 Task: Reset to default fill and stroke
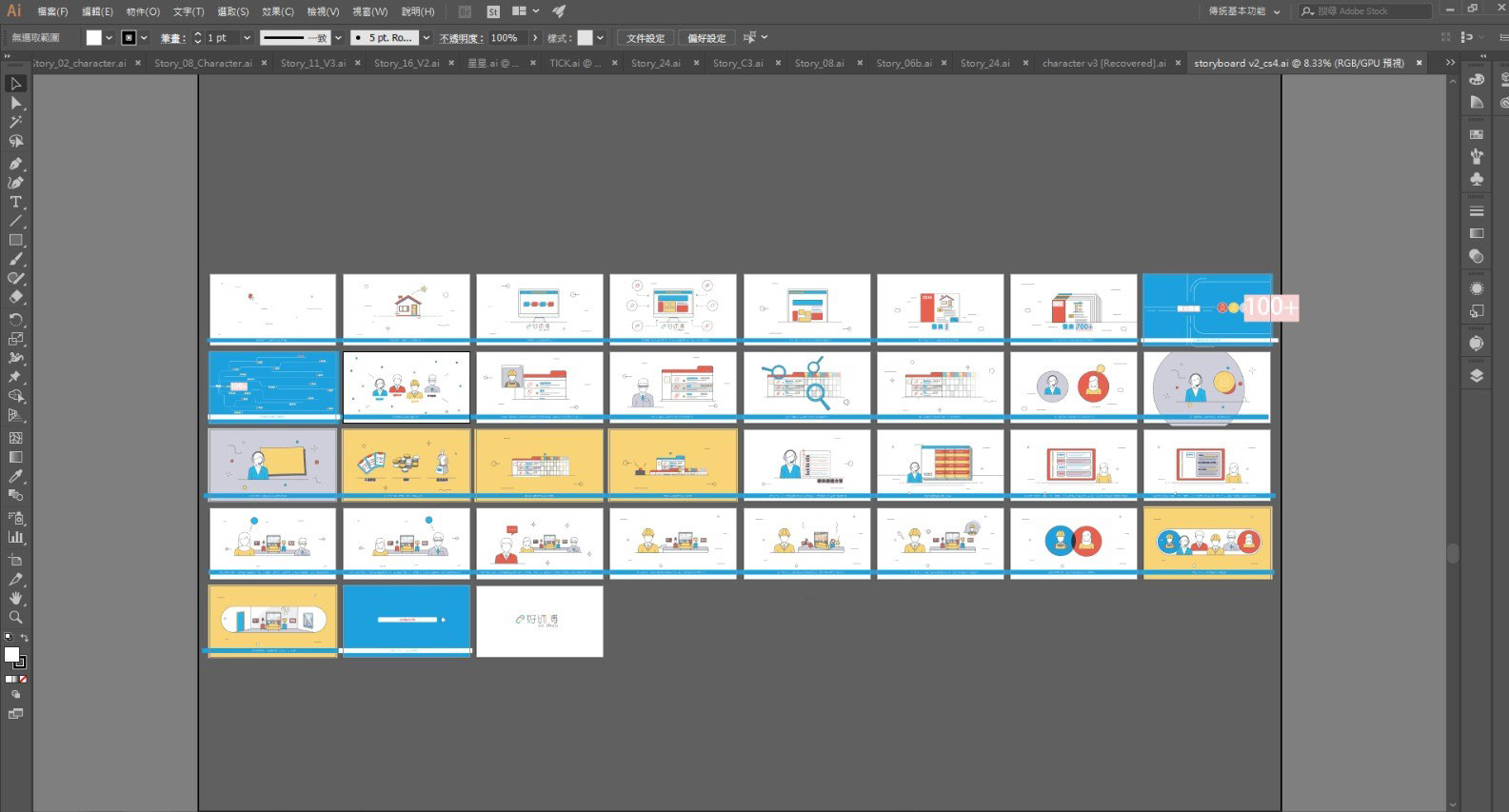pos(9,638)
